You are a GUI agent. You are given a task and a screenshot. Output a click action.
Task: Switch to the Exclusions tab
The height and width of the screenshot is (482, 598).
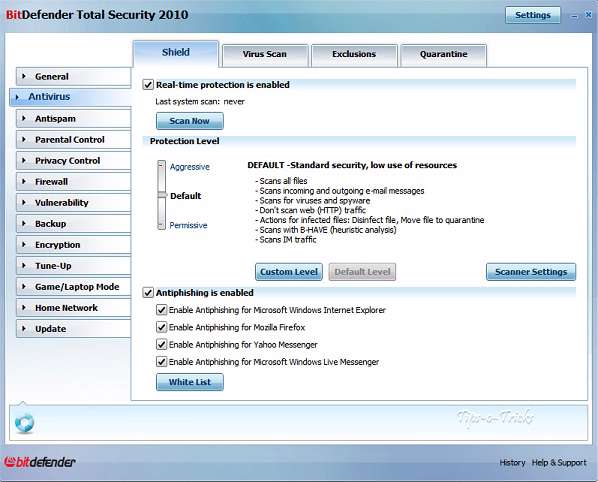coord(354,55)
